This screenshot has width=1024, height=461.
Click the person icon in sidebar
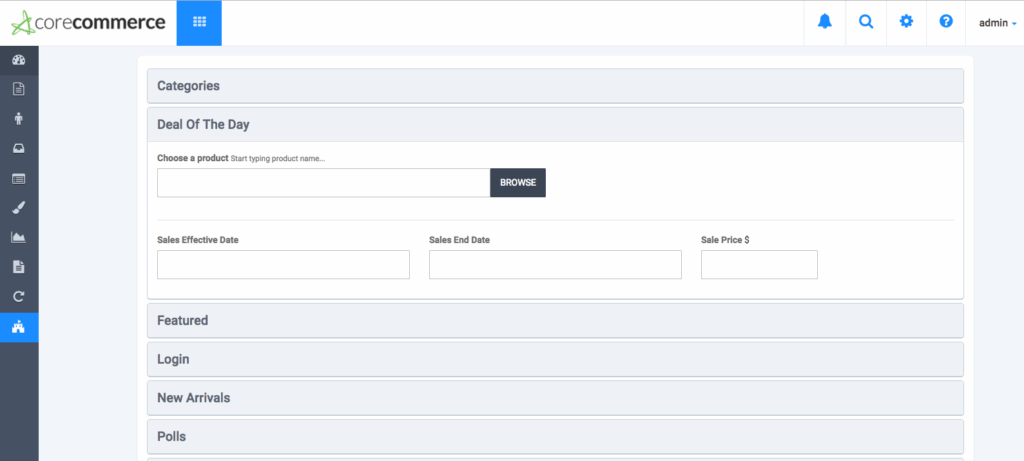click(19, 118)
